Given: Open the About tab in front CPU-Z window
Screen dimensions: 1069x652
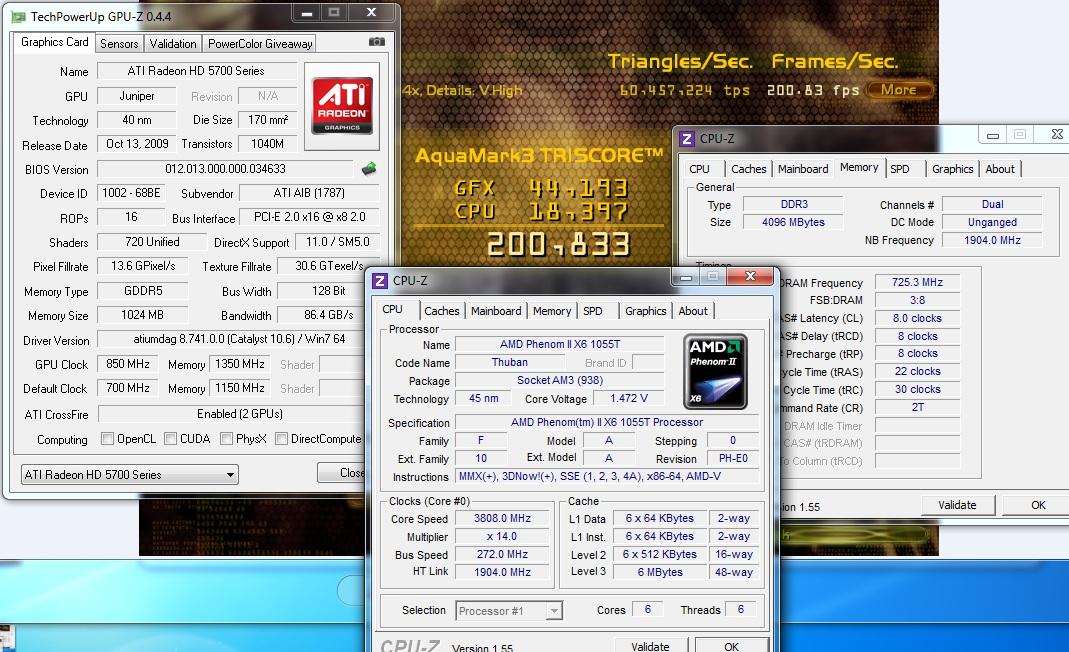Looking at the screenshot, I should coord(693,311).
